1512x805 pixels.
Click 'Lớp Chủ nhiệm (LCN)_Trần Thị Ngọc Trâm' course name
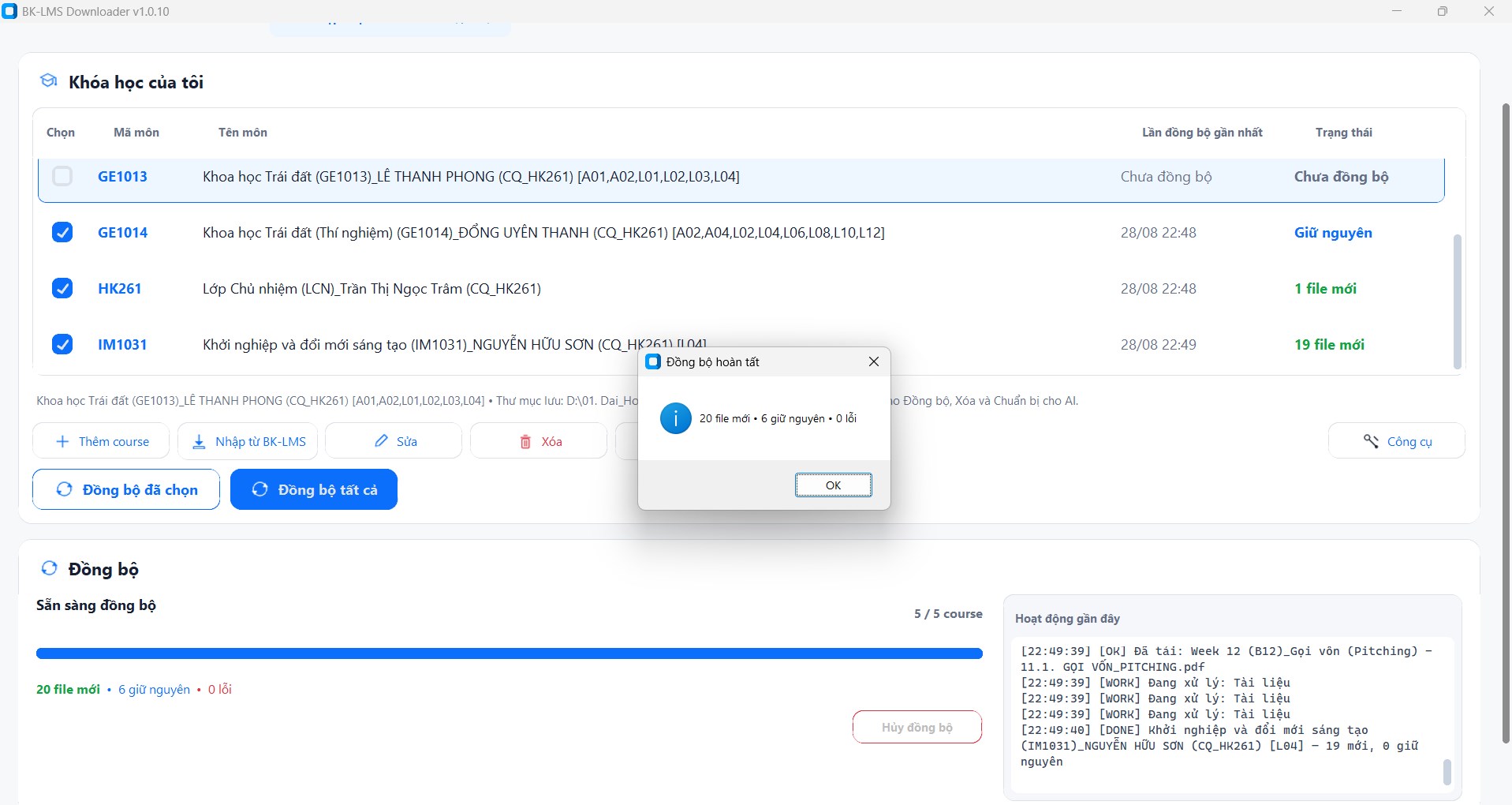pos(371,288)
